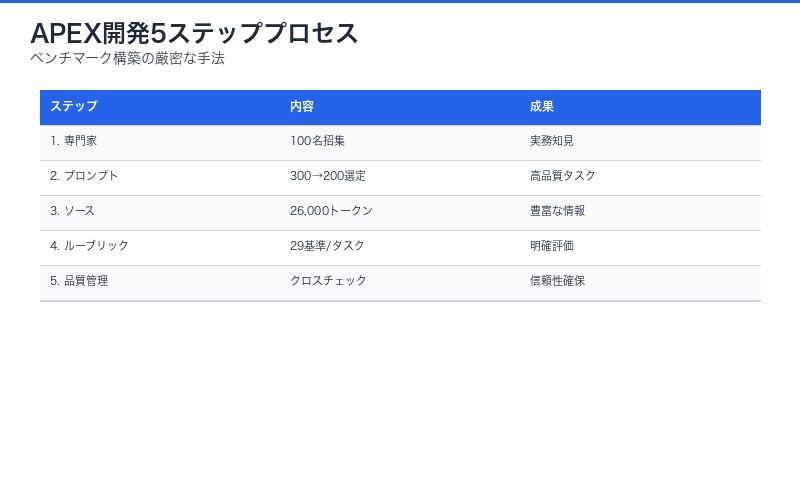The image size is (800, 500).
Task: Select the 300→200選定 cell
Action: tap(328, 176)
